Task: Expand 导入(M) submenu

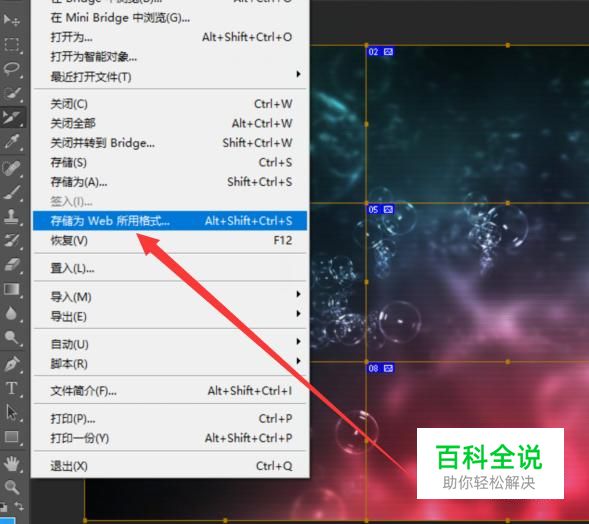Action: click(170, 297)
